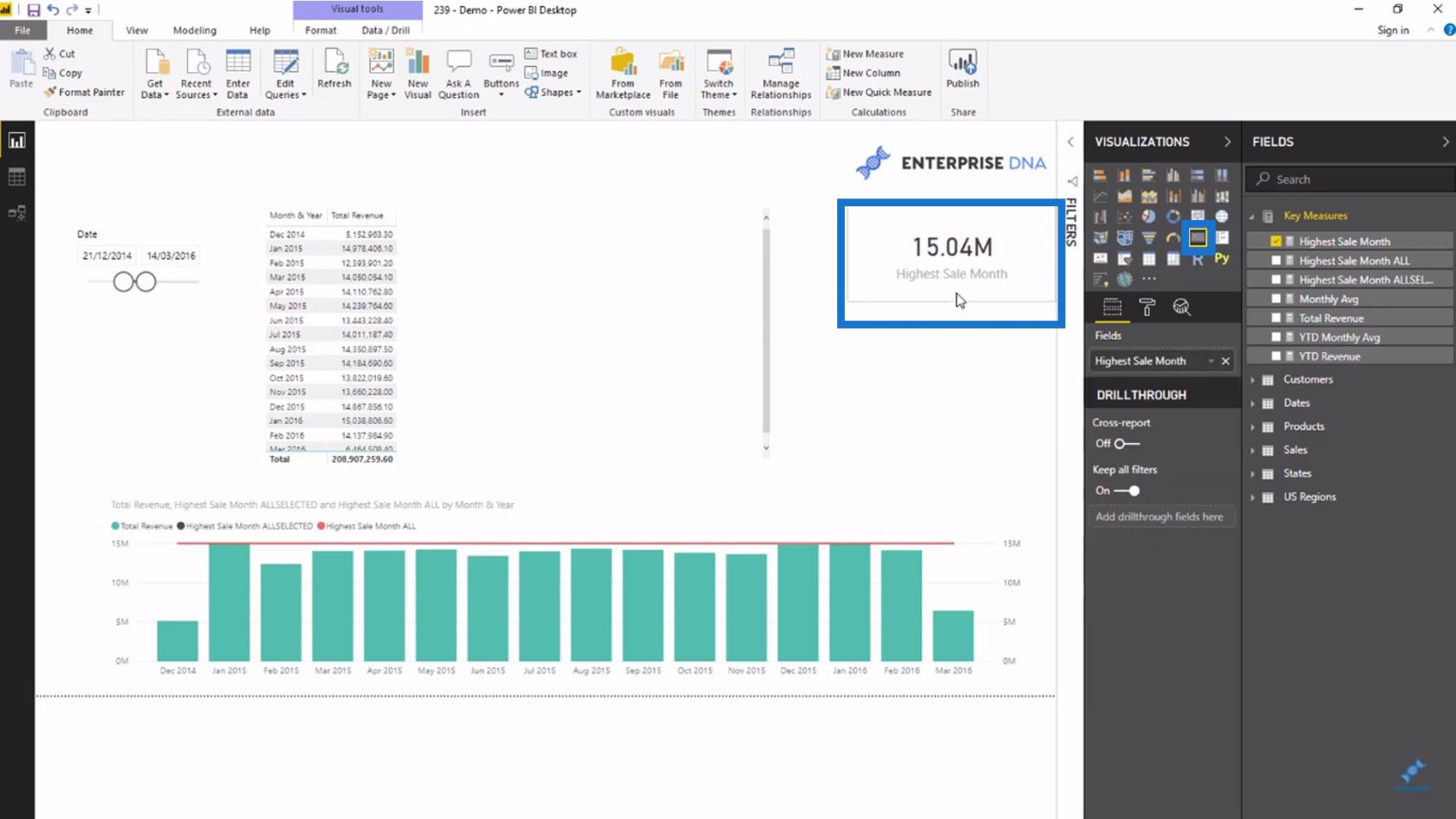Image resolution: width=1456 pixels, height=819 pixels.
Task: Open the Format tab
Action: point(321,30)
